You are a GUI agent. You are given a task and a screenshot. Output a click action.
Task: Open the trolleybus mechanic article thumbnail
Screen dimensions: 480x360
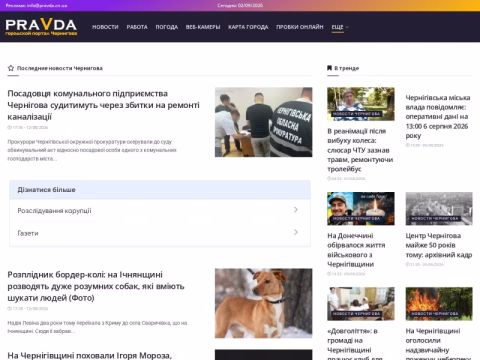(361, 104)
